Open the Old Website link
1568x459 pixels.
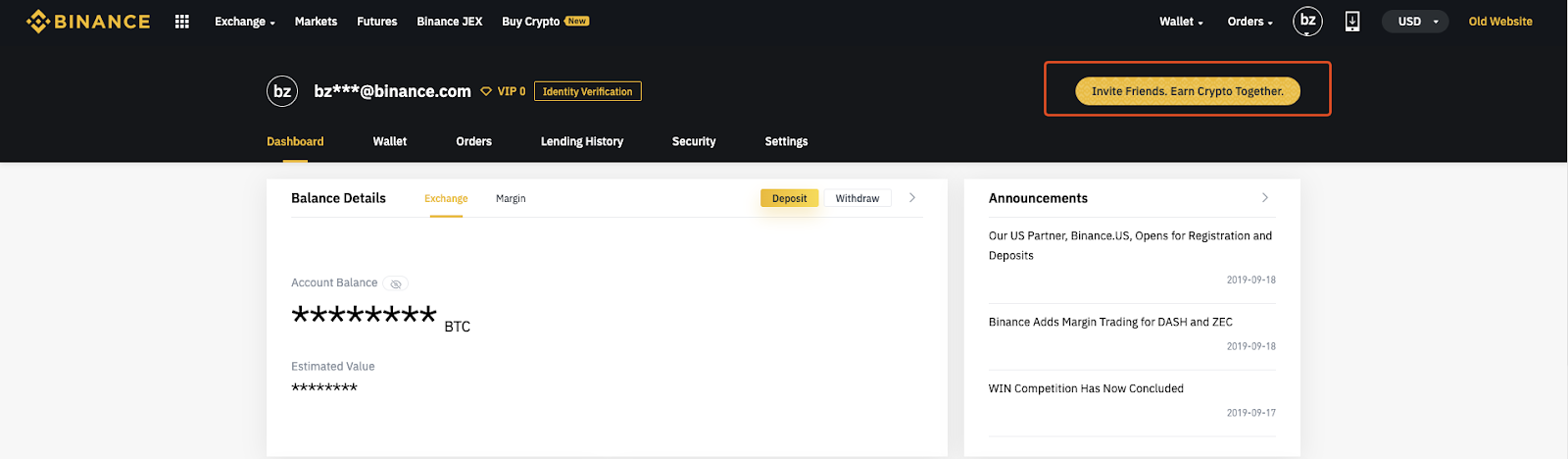pos(1500,22)
